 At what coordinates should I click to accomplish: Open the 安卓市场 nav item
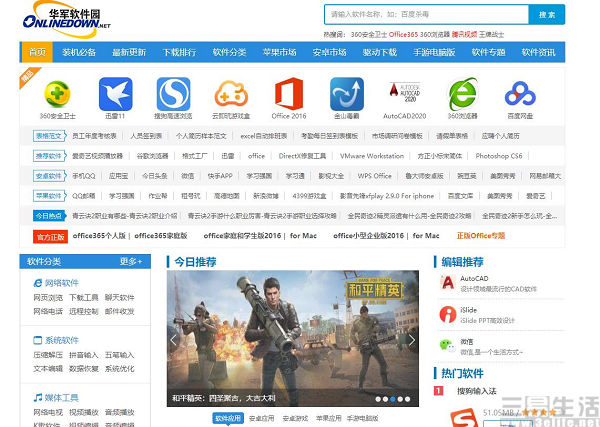click(329, 52)
